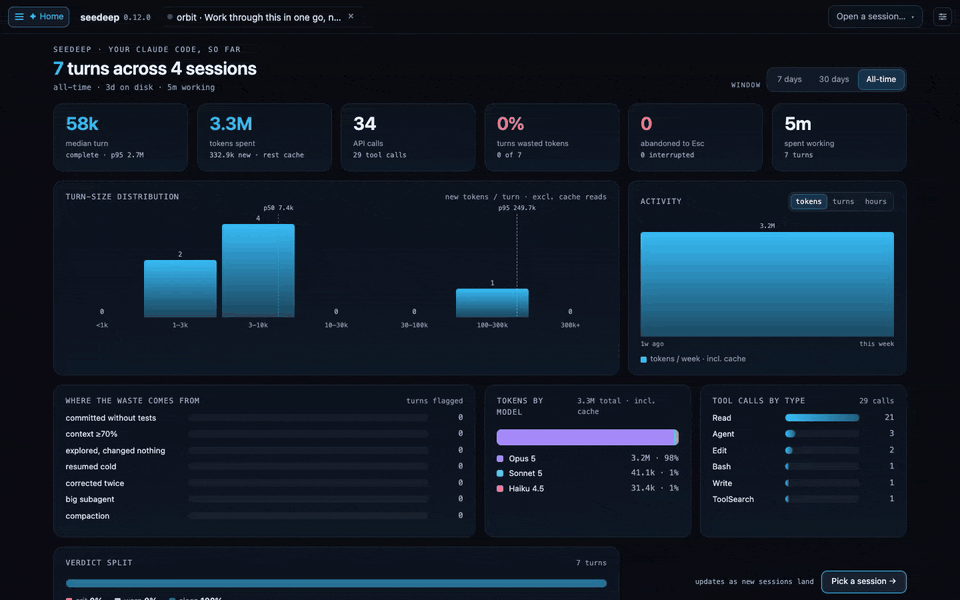Viewport: 960px width, 600px height.
Task: Click the seedeep app name label
Action: coord(100,17)
